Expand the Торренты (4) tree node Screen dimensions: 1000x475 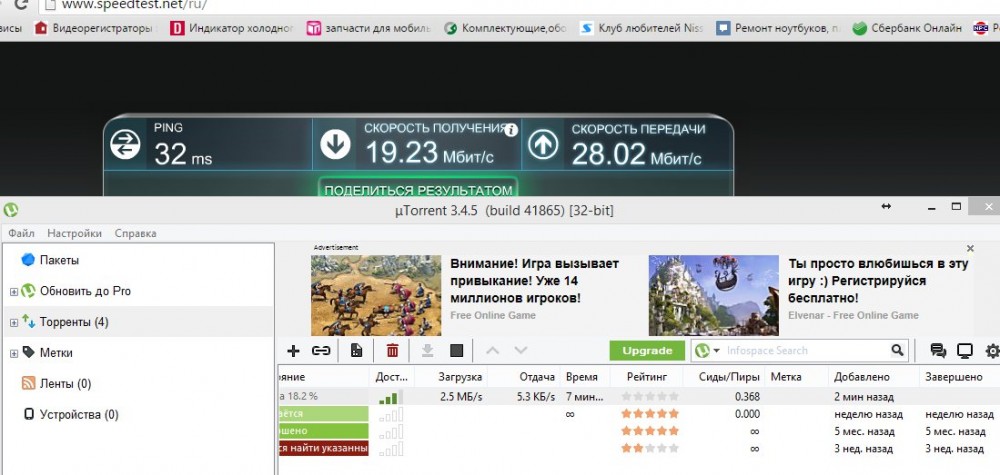tap(14, 322)
